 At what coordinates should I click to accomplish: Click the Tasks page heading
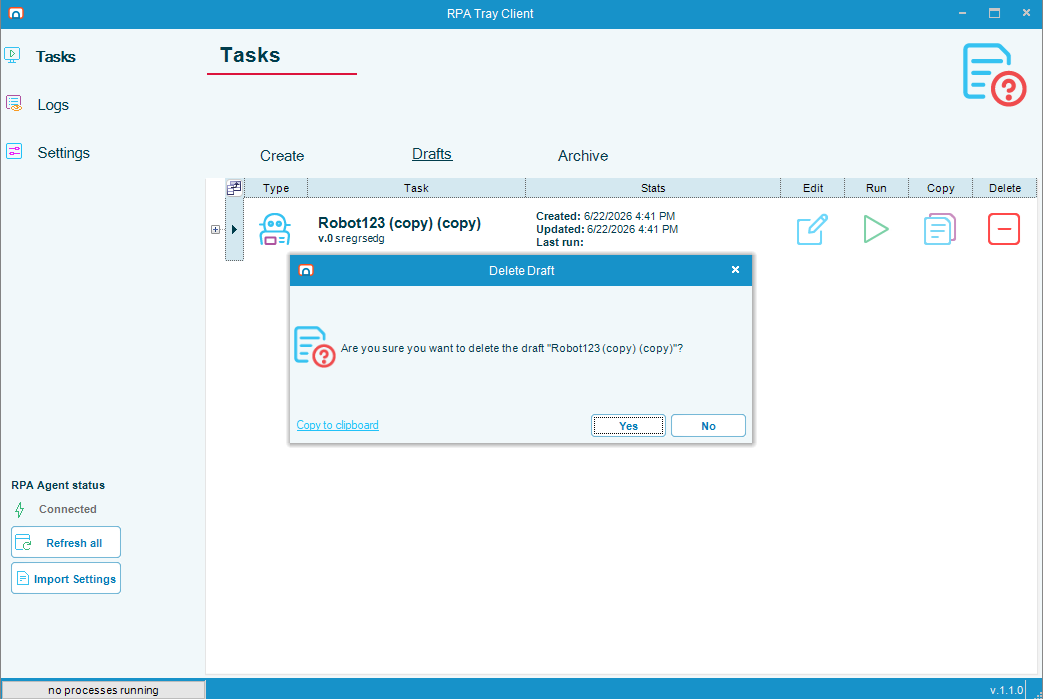pyautogui.click(x=250, y=55)
